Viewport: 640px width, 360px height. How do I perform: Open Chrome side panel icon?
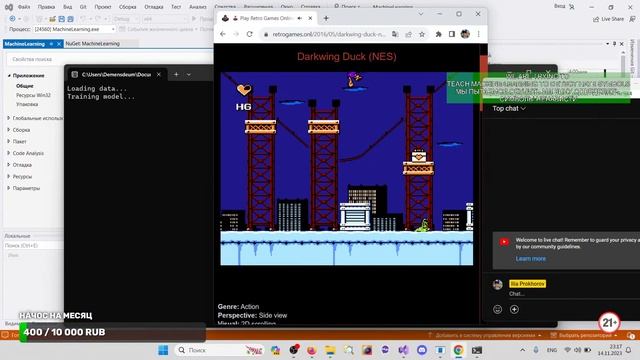(x=452, y=34)
